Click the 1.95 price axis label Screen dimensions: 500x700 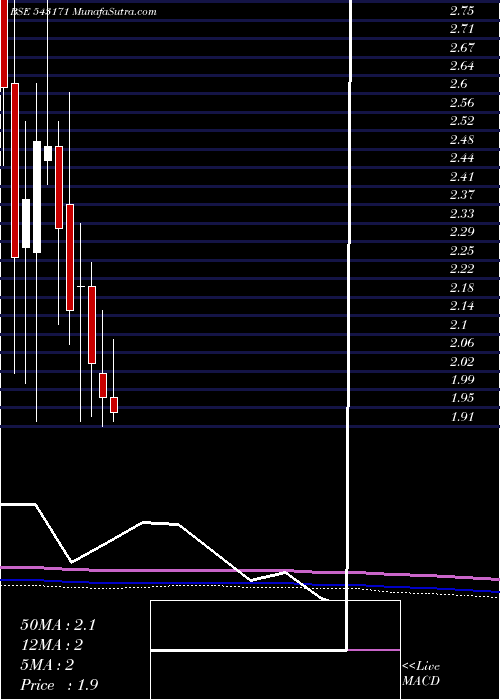click(462, 399)
